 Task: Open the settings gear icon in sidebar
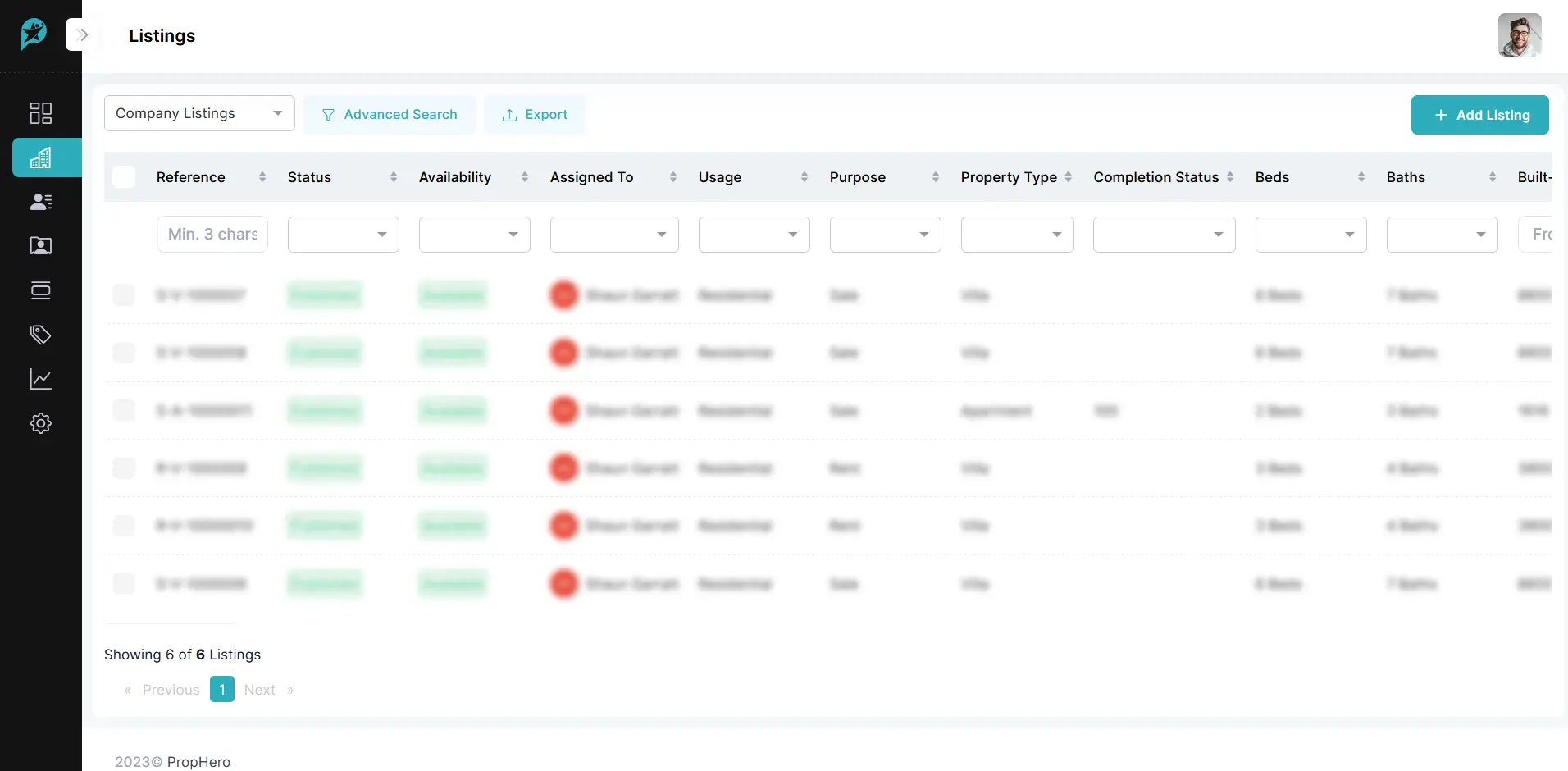[x=40, y=423]
